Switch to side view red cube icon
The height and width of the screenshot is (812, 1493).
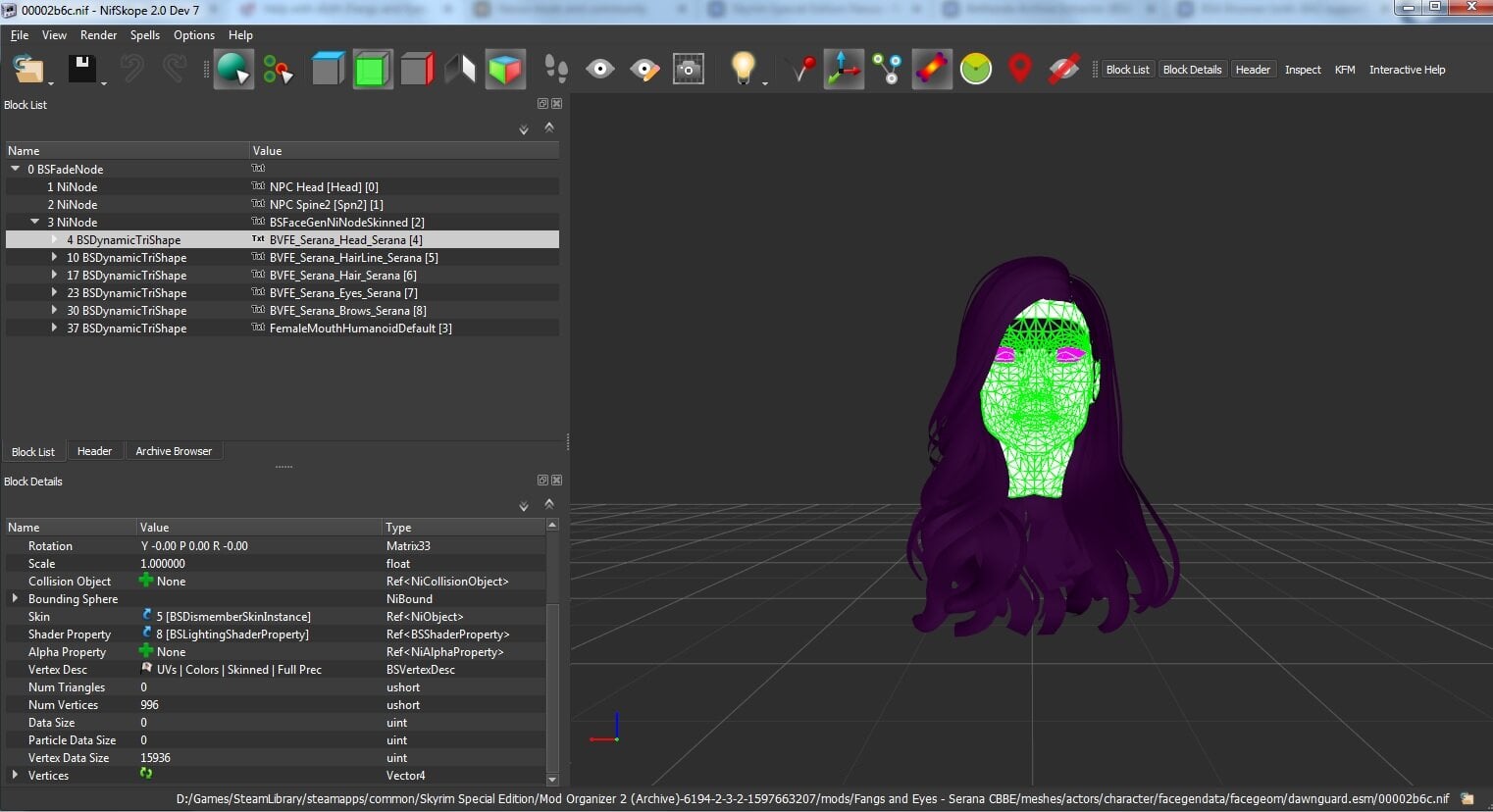click(x=417, y=70)
